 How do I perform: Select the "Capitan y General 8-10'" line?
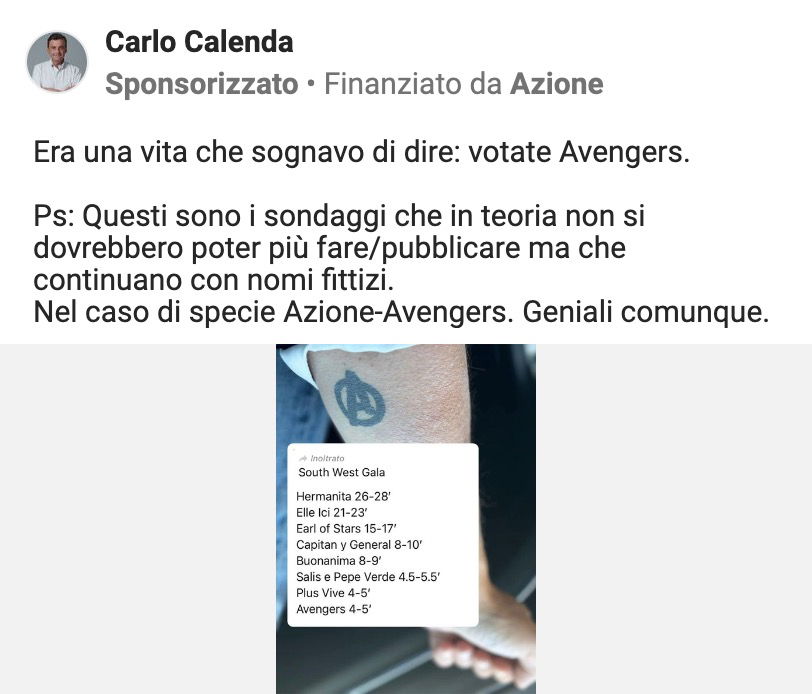click(x=359, y=544)
